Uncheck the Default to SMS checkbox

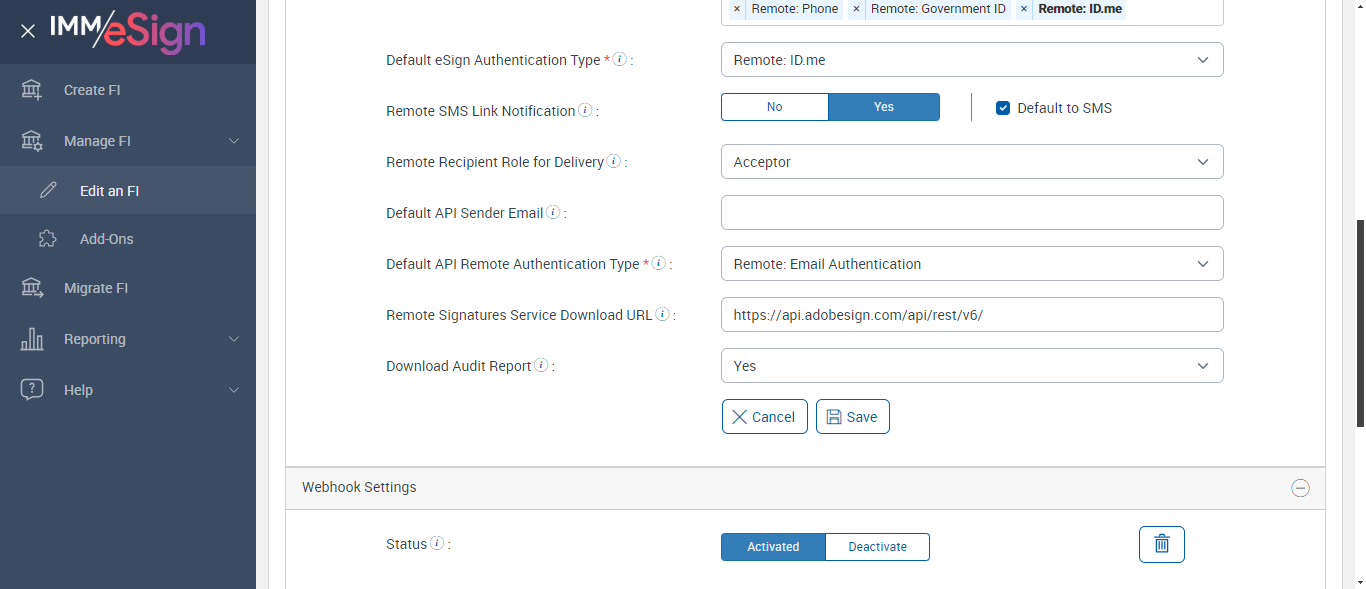(1003, 108)
